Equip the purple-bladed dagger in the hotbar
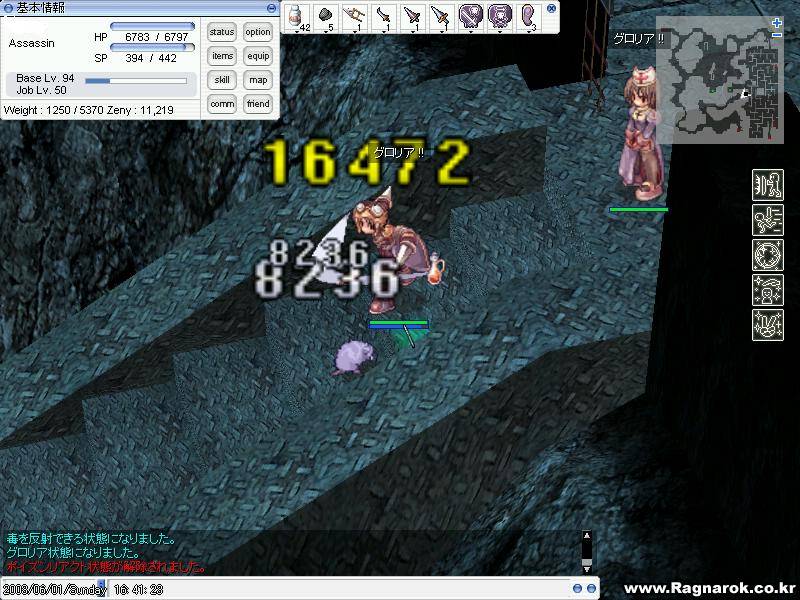 coord(412,16)
